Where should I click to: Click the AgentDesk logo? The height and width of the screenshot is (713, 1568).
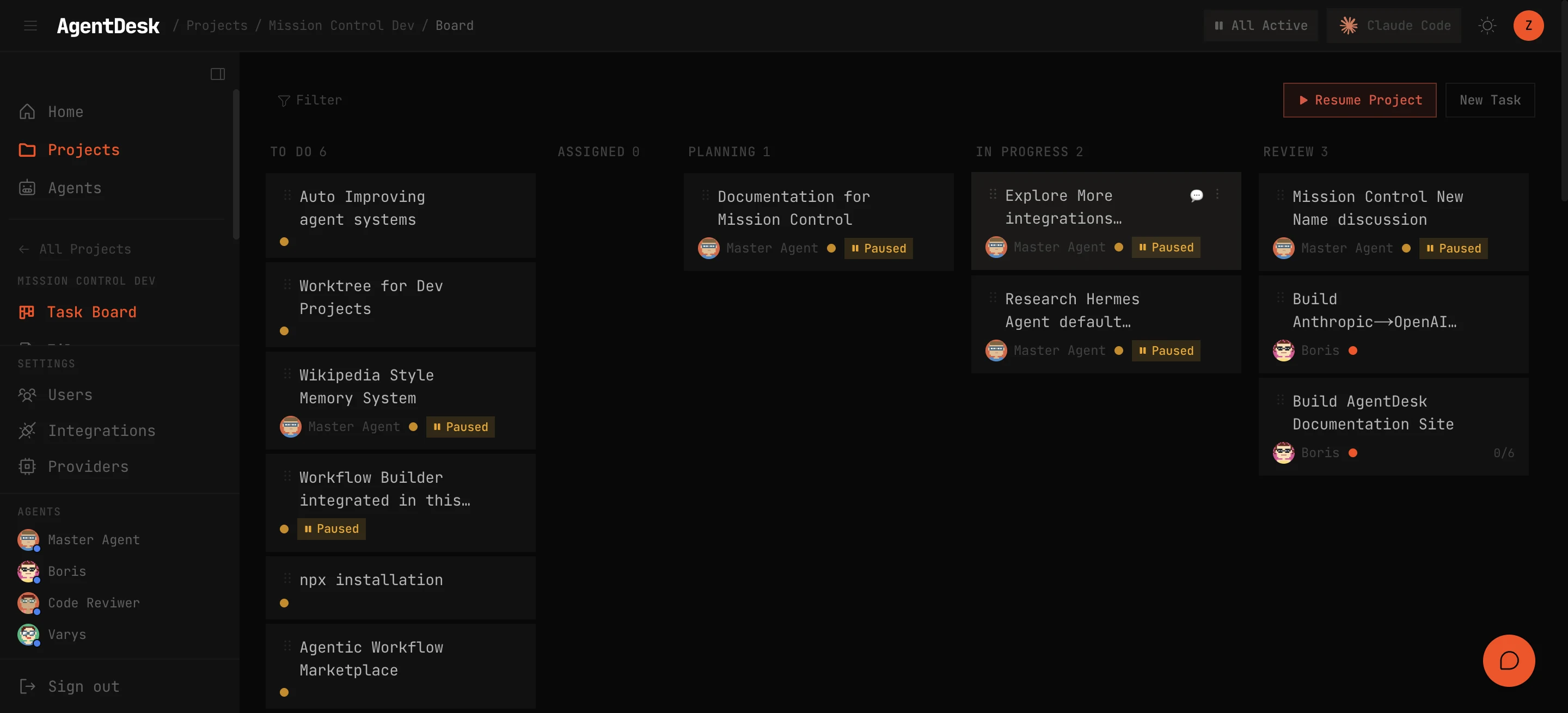click(108, 26)
